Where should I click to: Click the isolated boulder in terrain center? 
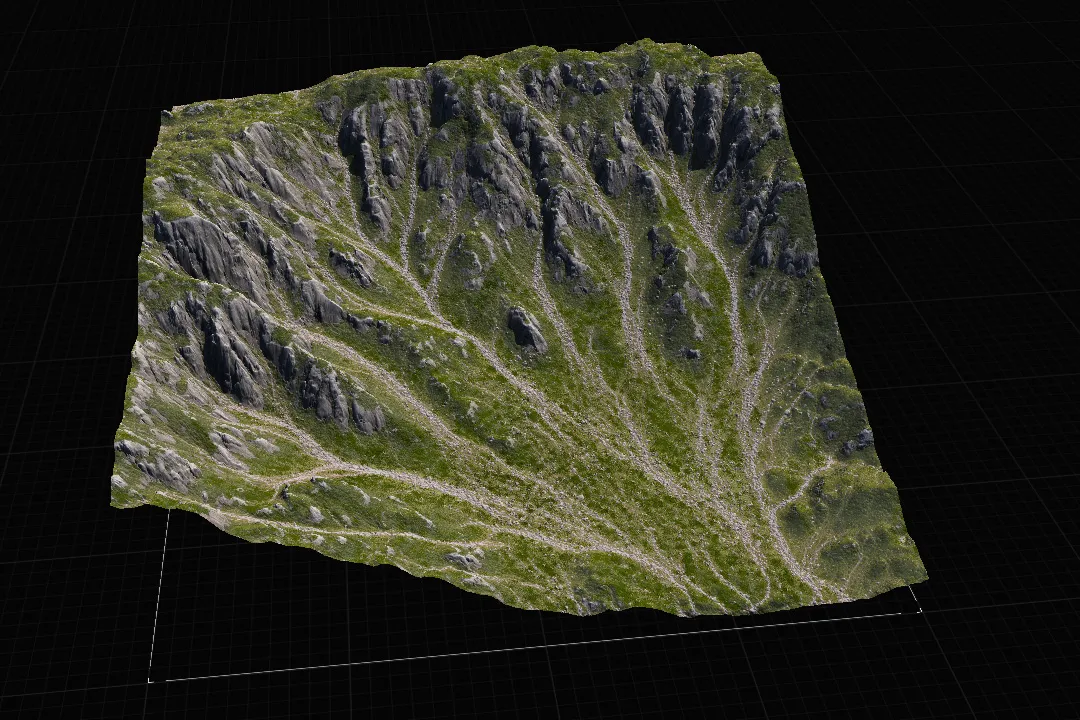click(x=527, y=329)
